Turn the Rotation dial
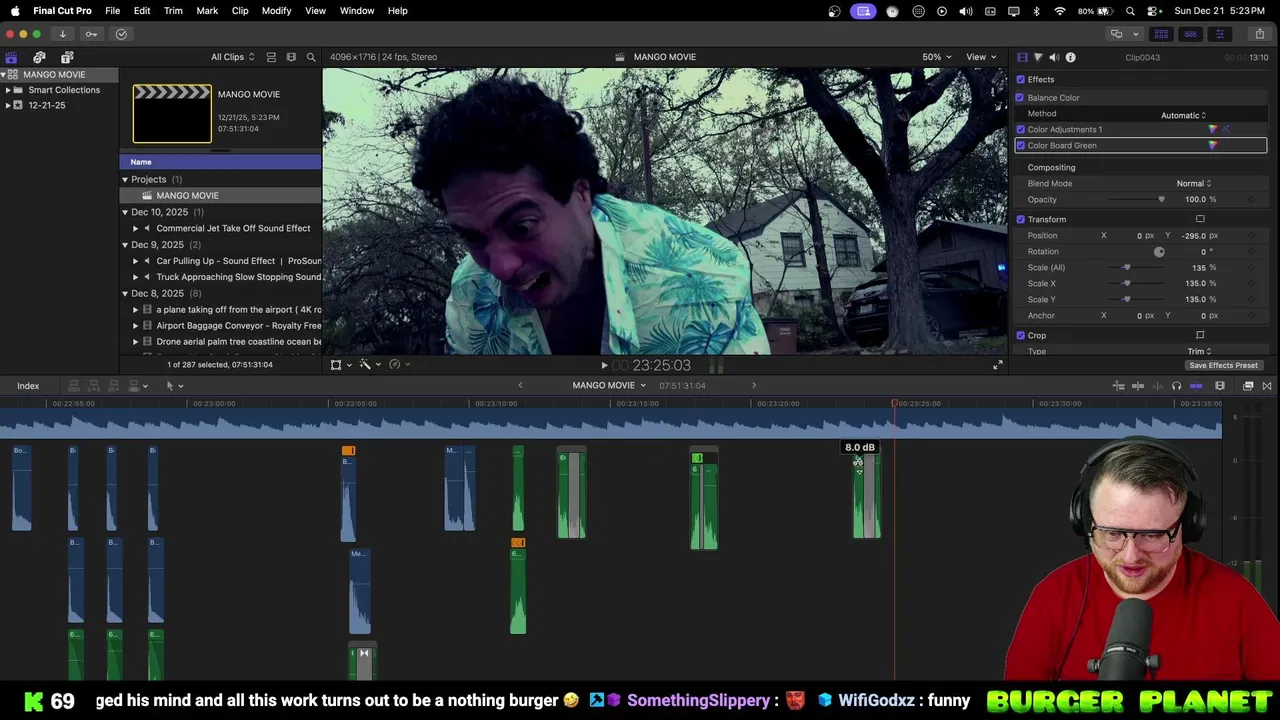 click(x=1159, y=251)
